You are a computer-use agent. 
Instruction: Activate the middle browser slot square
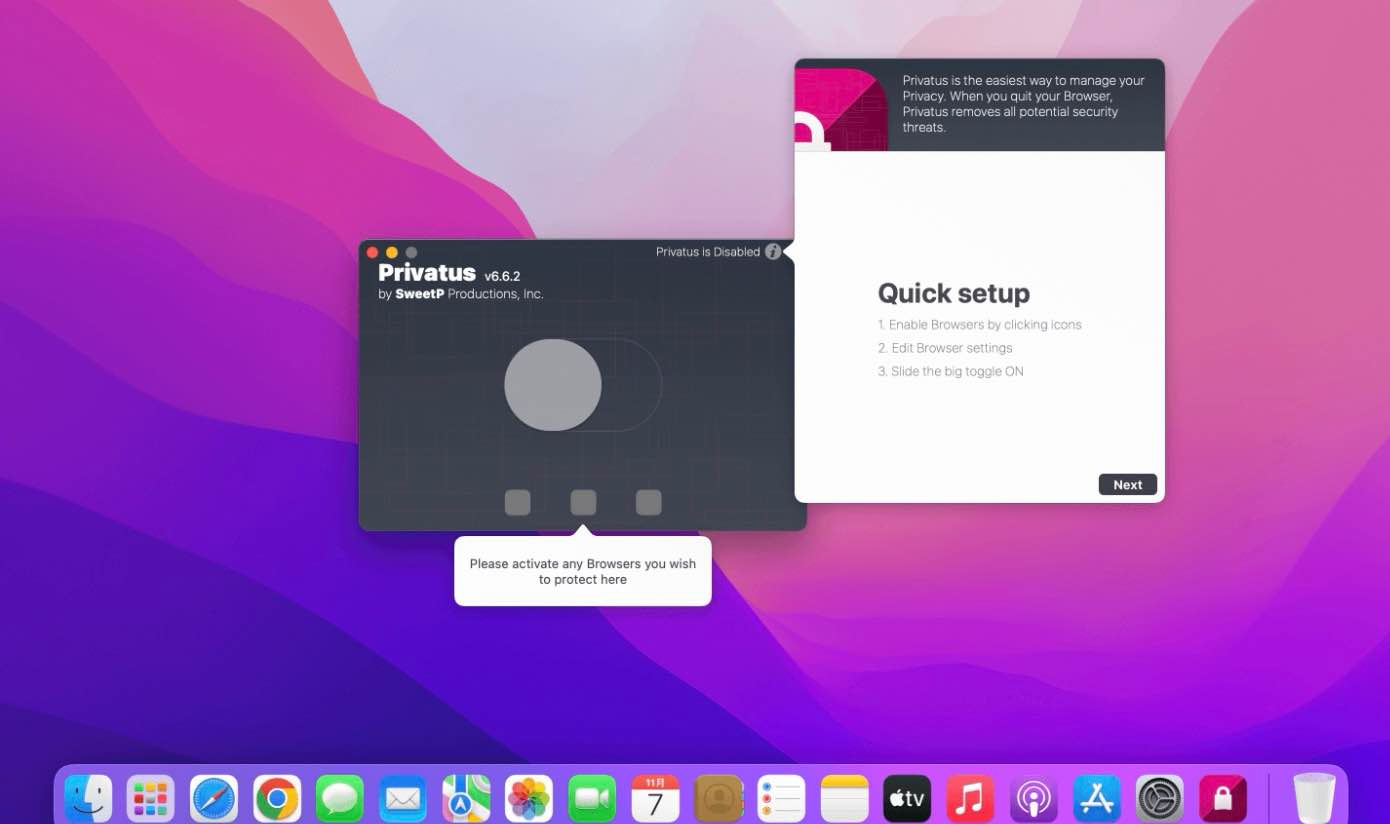coord(583,502)
